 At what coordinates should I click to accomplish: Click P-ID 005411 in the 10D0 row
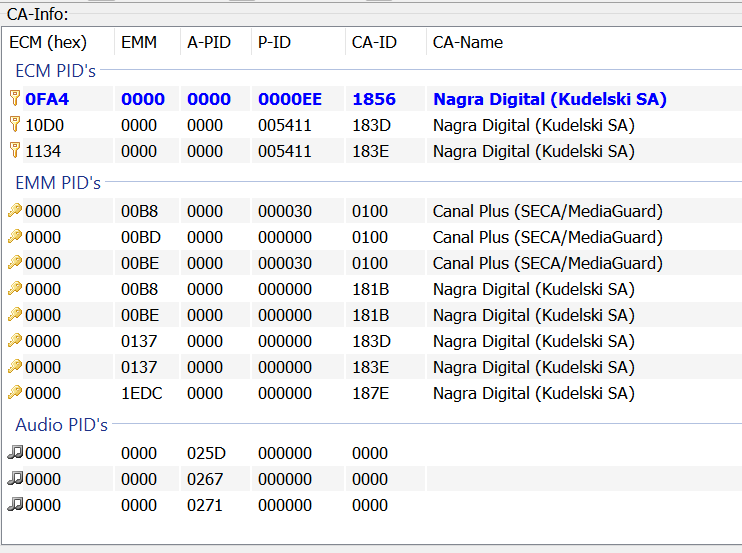point(285,125)
